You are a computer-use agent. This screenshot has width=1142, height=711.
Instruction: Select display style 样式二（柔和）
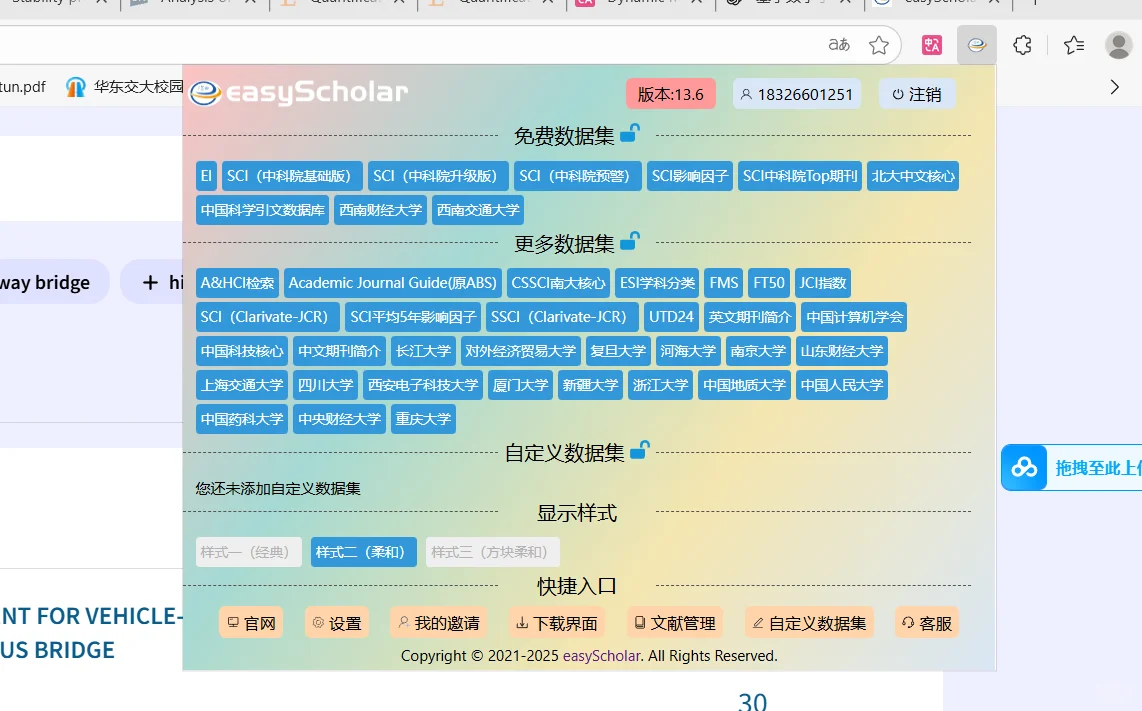coord(363,552)
